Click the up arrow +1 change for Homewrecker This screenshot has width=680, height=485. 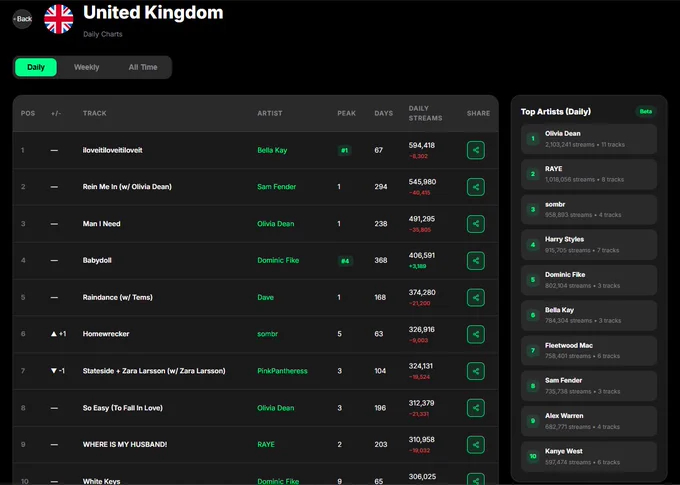pyautogui.click(x=59, y=334)
